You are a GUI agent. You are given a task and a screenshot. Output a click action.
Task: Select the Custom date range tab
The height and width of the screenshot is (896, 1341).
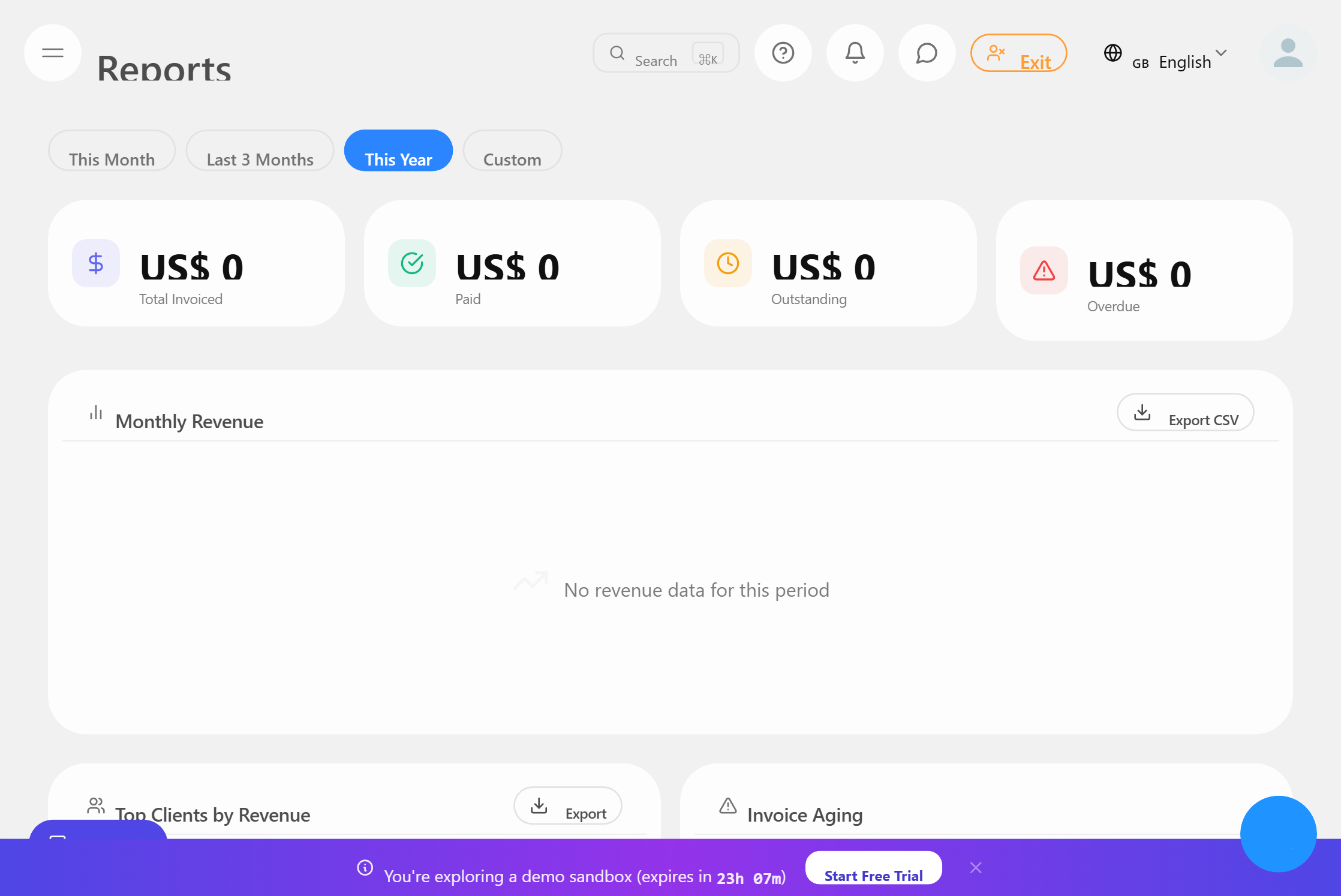[512, 159]
